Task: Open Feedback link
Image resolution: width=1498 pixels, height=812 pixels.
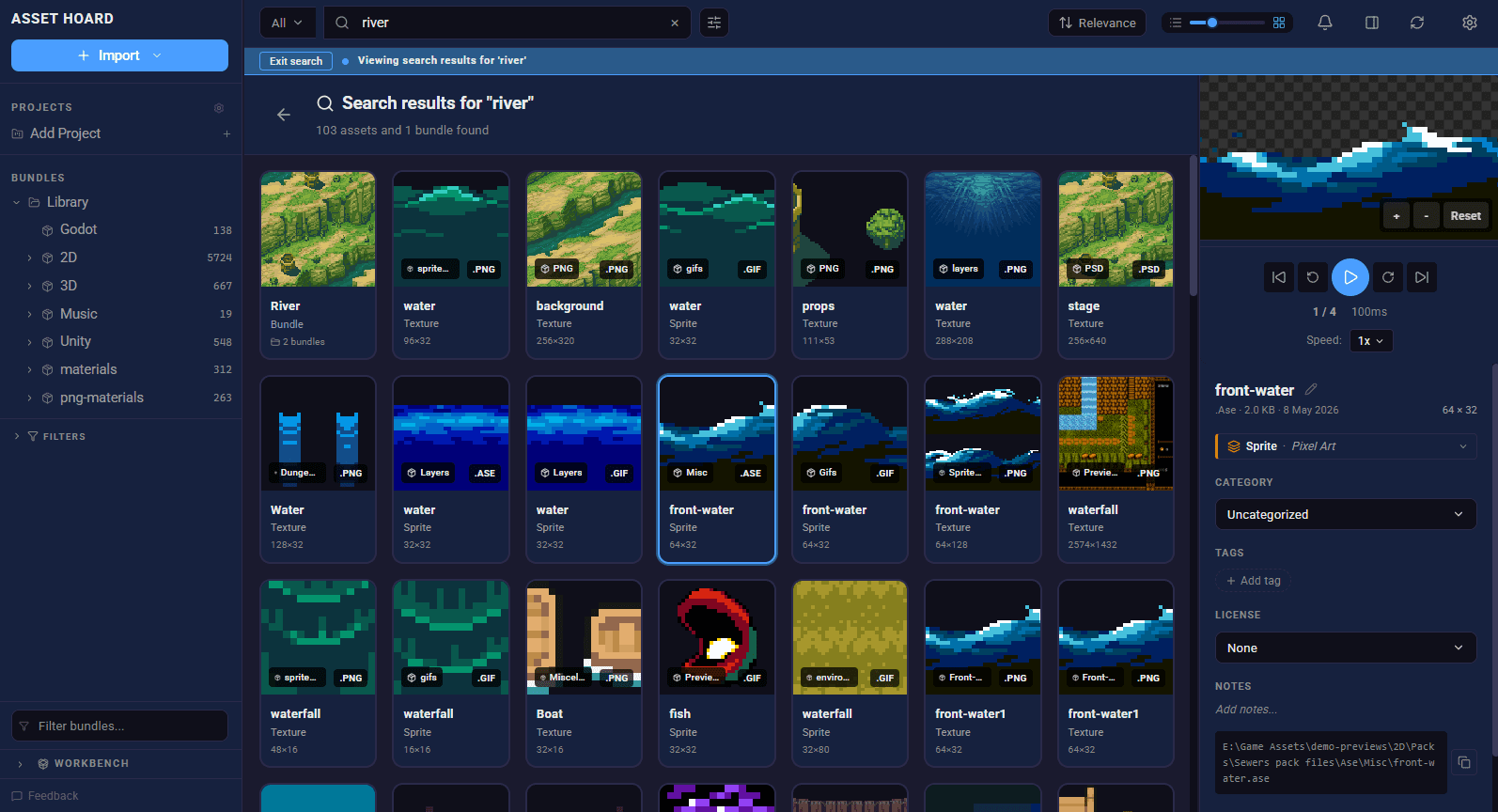Action: coord(45,795)
